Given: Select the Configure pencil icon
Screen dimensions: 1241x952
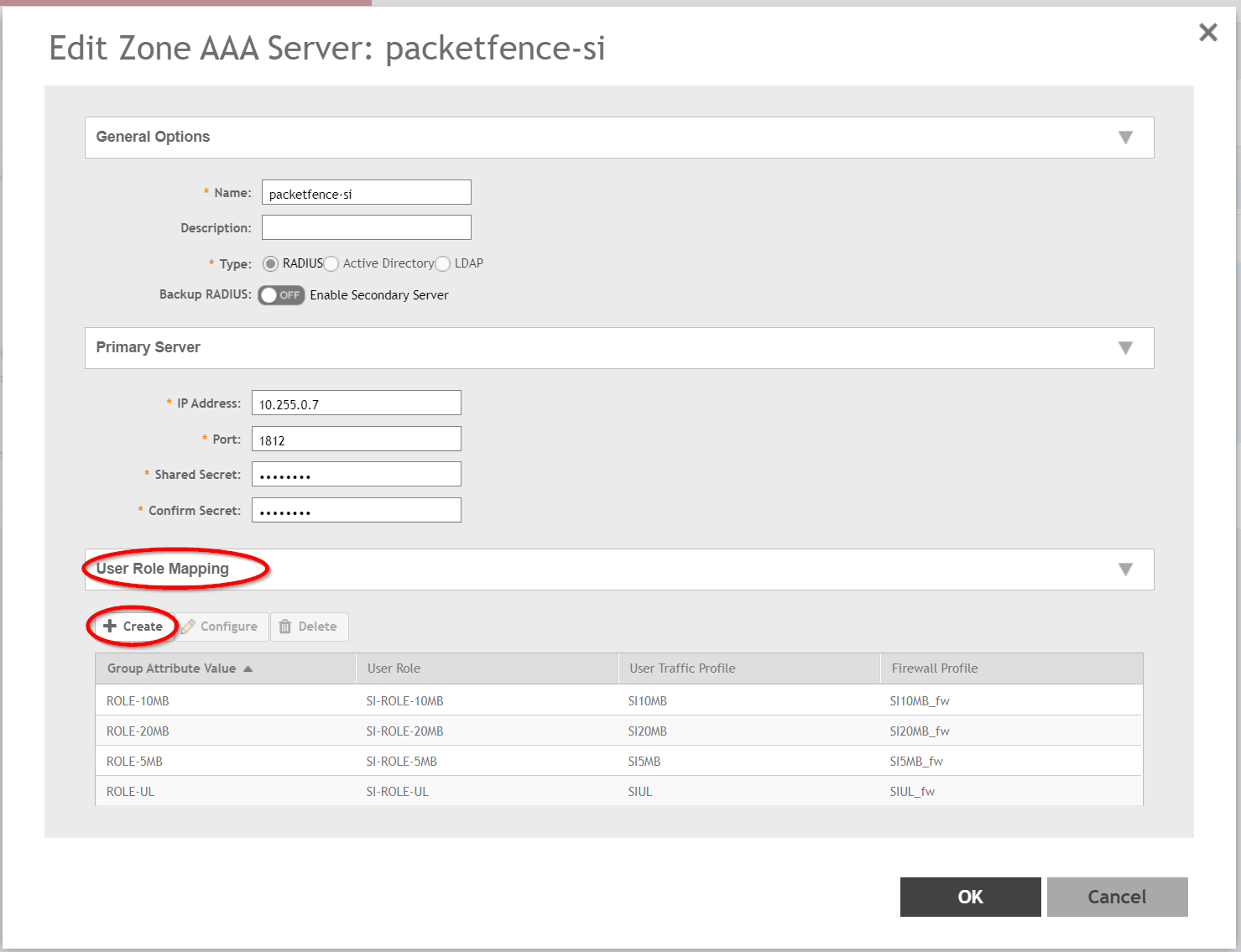Looking at the screenshot, I should [189, 626].
